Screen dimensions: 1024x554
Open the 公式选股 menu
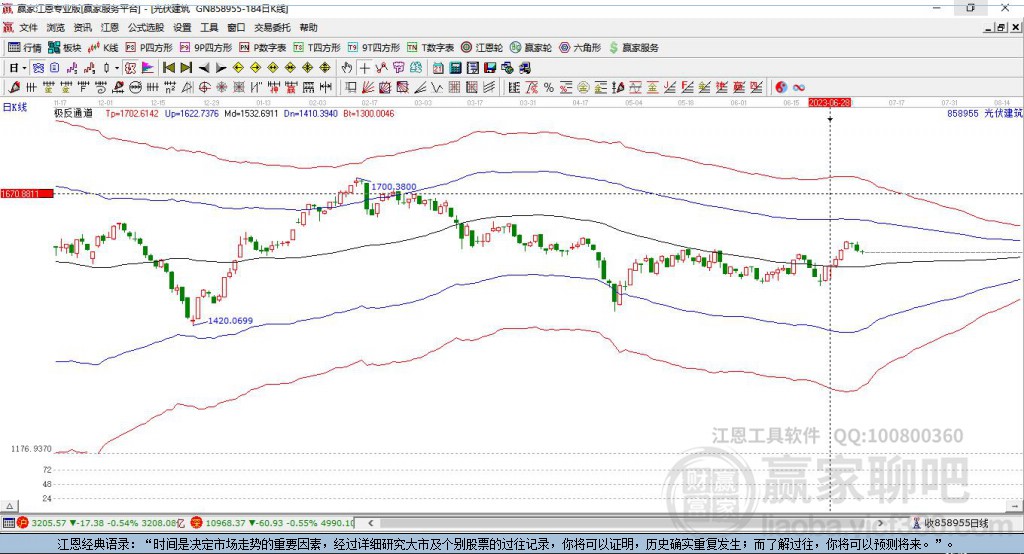coord(146,27)
